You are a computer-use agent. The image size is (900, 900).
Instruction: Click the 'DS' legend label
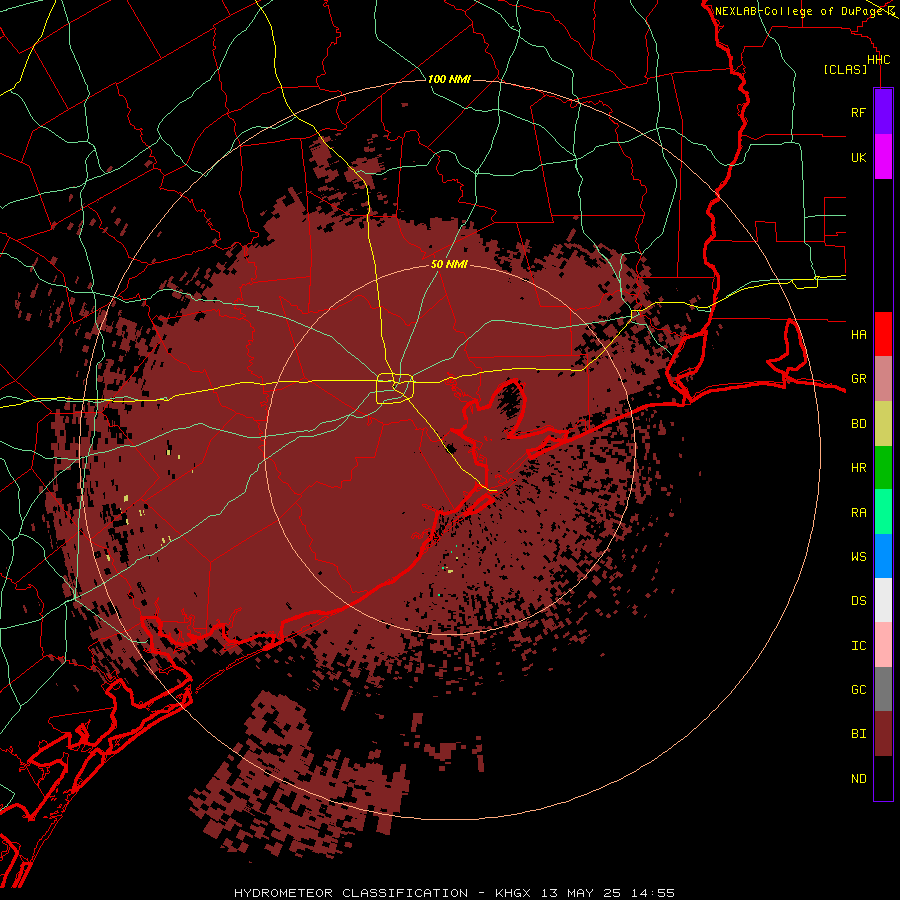(x=858, y=600)
